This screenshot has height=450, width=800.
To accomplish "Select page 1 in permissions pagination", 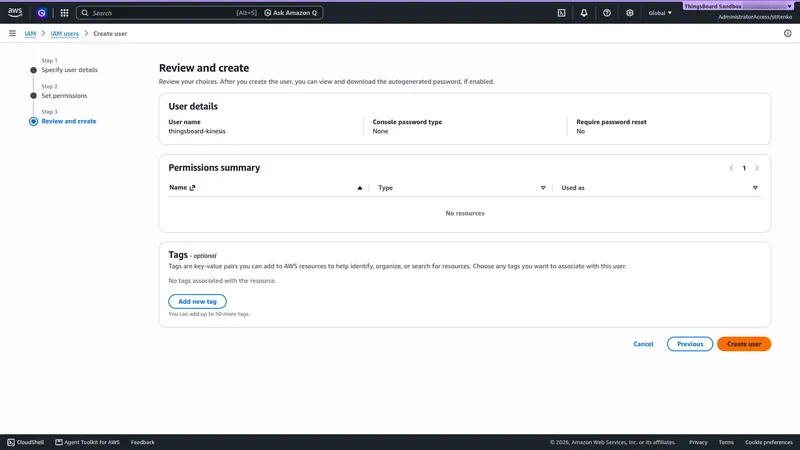I will pyautogui.click(x=744, y=168).
